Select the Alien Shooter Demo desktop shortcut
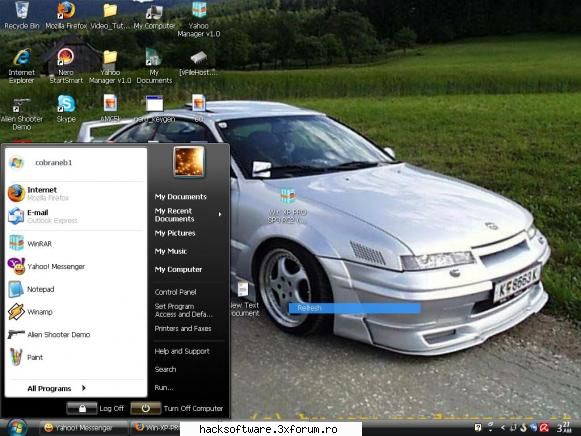The image size is (581, 436). point(21,113)
